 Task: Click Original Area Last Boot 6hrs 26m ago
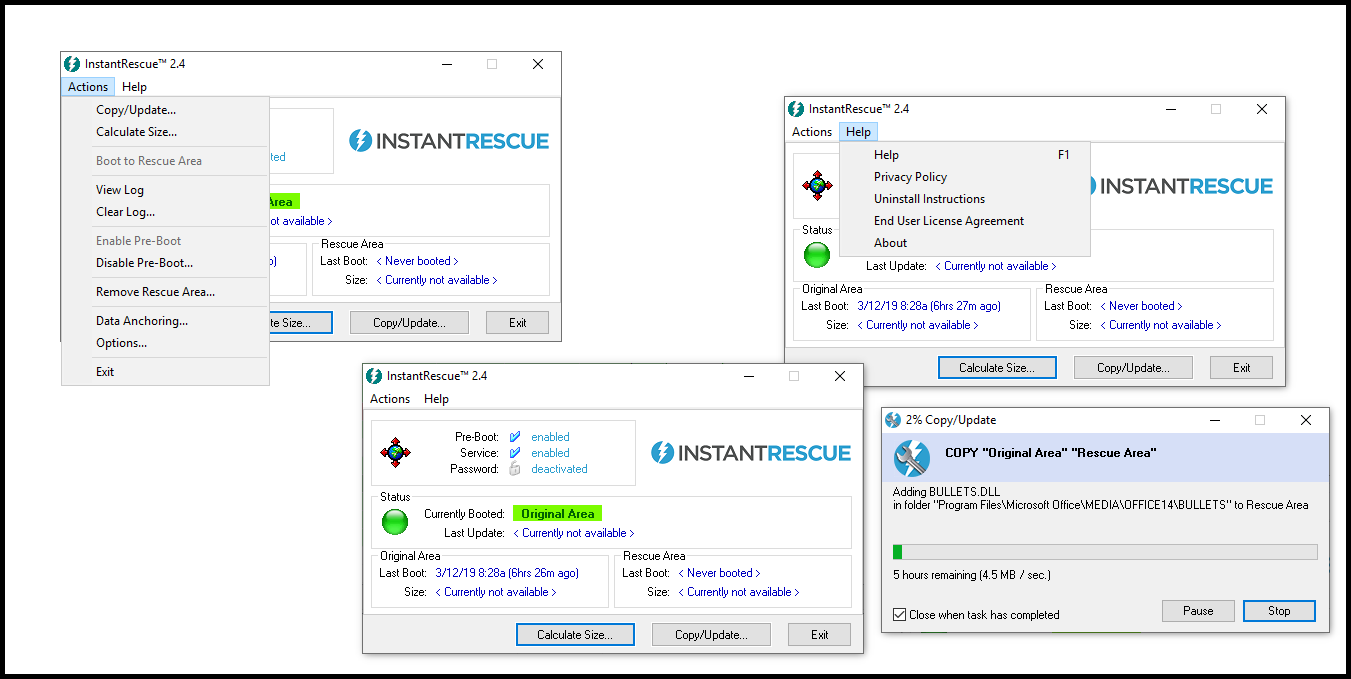pyautogui.click(x=507, y=573)
